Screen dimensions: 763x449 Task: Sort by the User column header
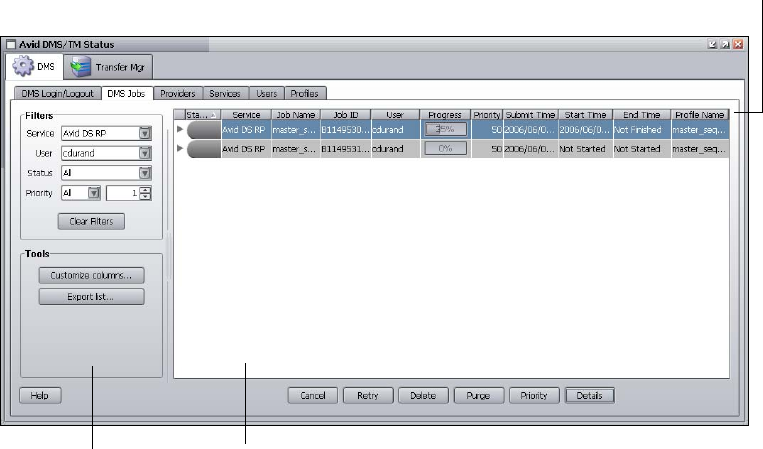(395, 115)
